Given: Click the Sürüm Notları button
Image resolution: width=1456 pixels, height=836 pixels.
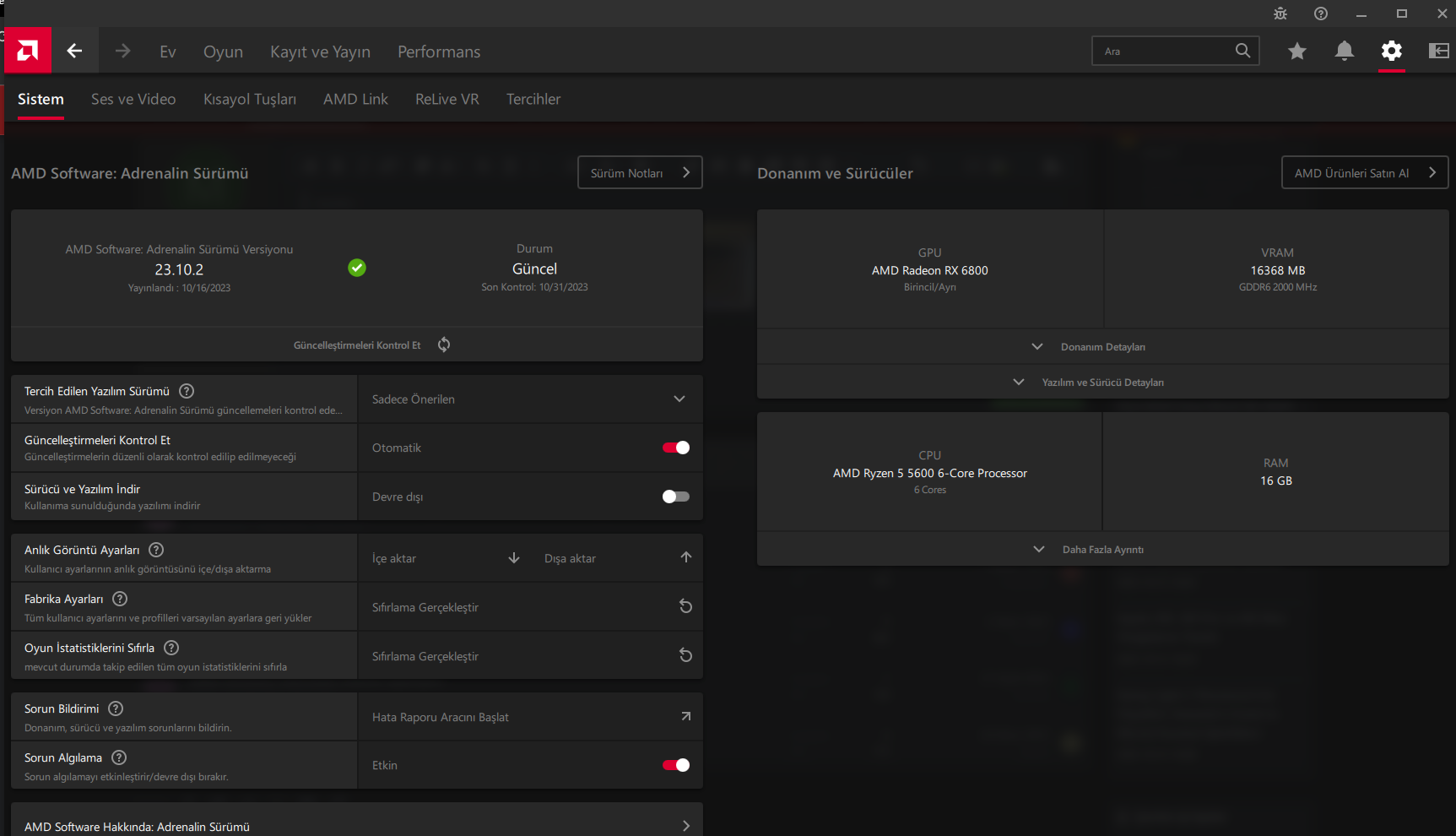Looking at the screenshot, I should pos(640,172).
